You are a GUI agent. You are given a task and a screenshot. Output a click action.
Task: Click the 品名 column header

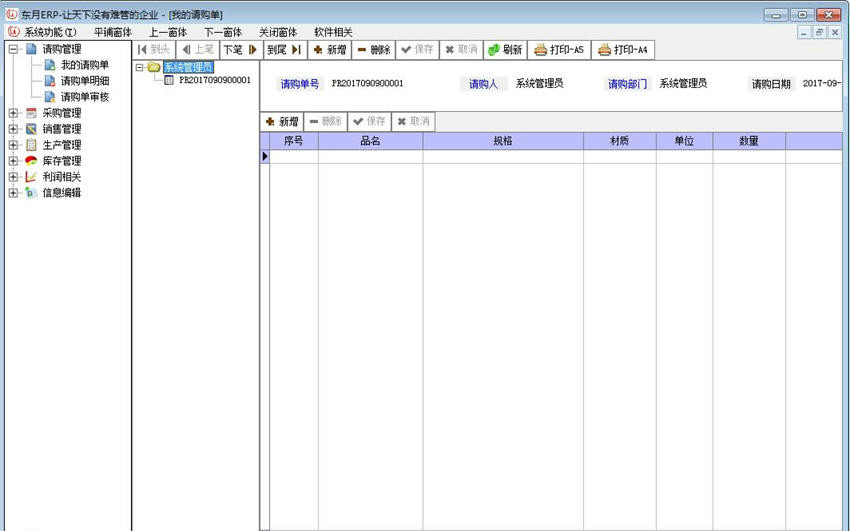point(370,141)
